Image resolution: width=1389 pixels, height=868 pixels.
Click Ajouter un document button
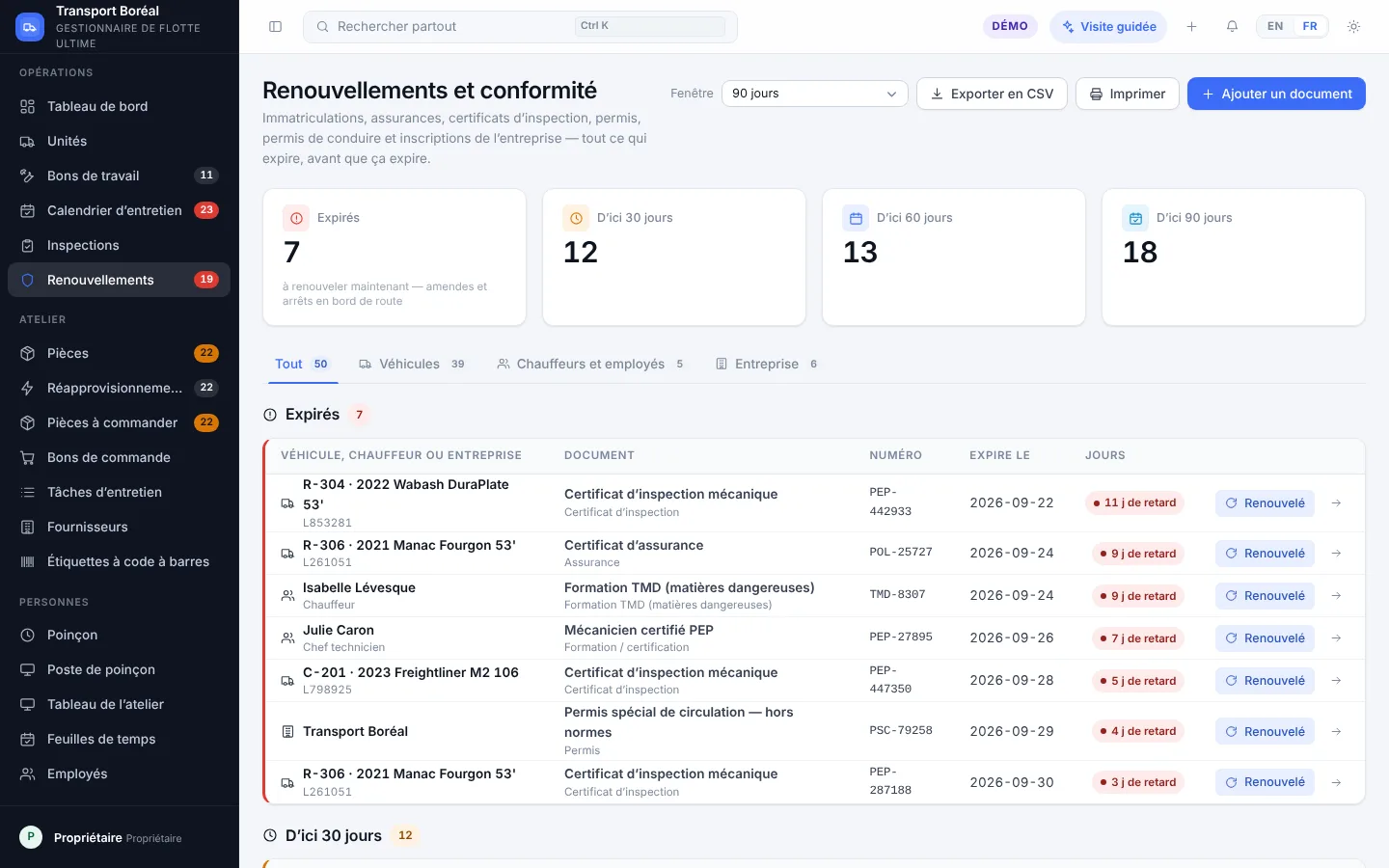pyautogui.click(x=1276, y=94)
